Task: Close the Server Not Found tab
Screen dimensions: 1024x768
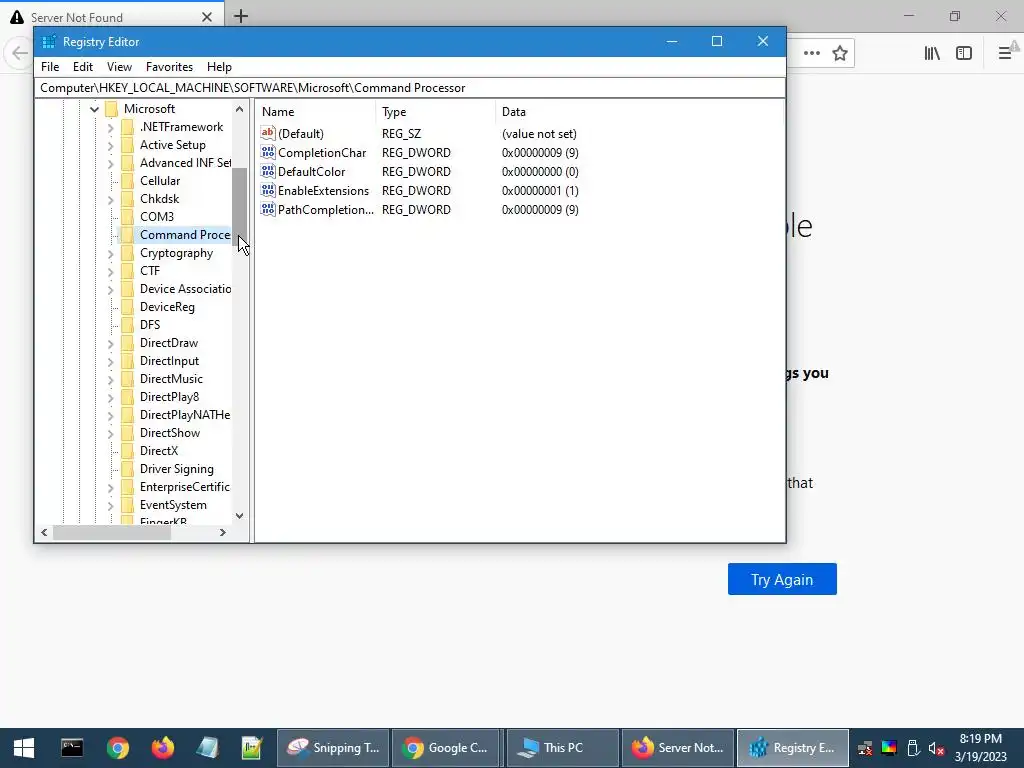Action: point(207,17)
